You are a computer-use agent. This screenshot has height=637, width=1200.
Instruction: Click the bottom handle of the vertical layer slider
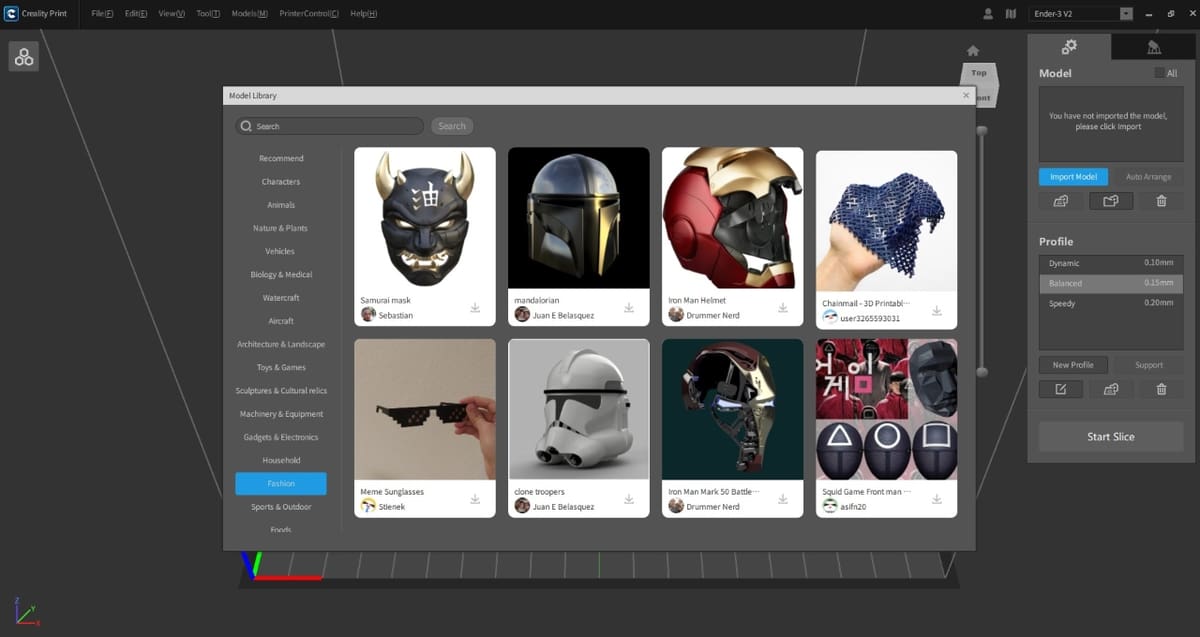(x=982, y=371)
